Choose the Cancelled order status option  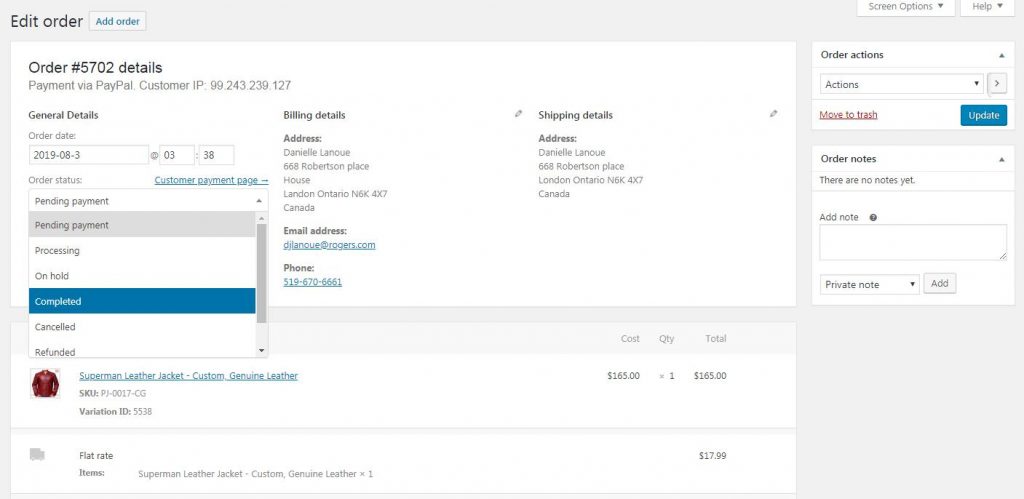point(142,327)
